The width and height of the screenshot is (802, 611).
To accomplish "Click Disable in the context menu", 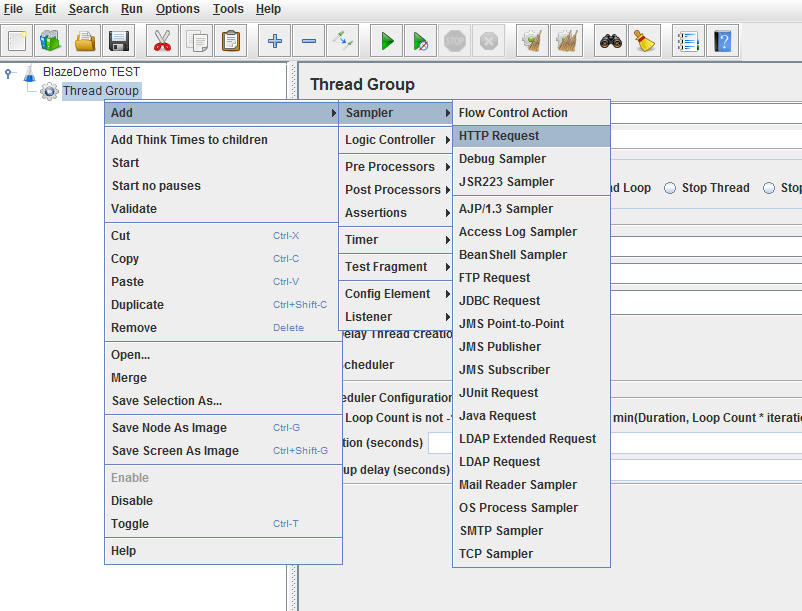I will (x=132, y=501).
